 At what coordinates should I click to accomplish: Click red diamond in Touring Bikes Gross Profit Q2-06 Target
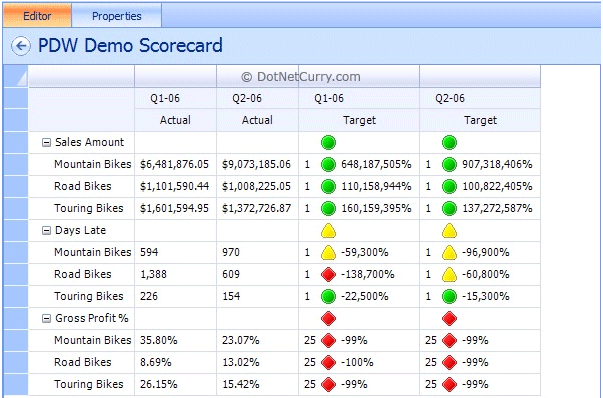click(x=449, y=384)
